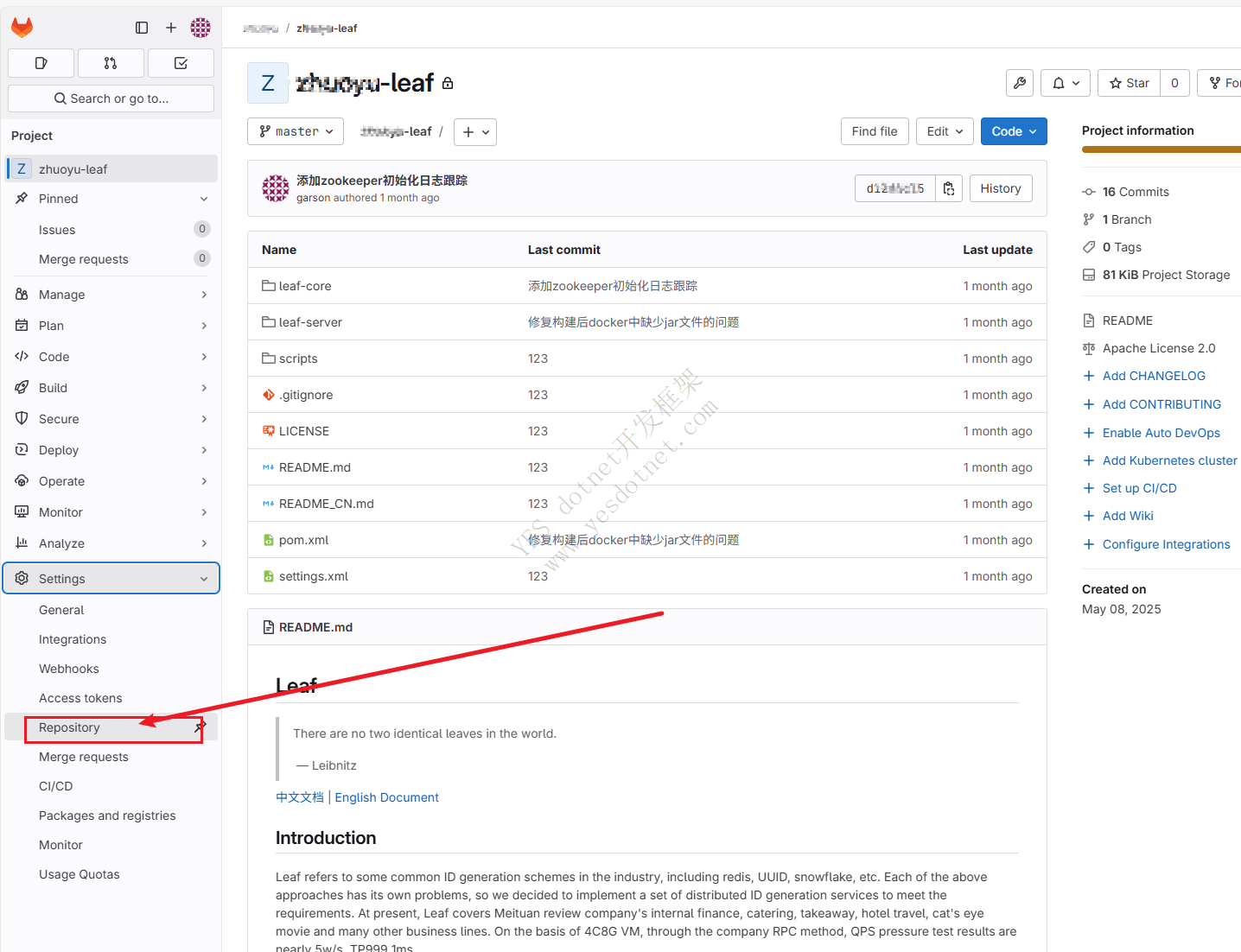Expand the Secure menu

tap(111, 419)
